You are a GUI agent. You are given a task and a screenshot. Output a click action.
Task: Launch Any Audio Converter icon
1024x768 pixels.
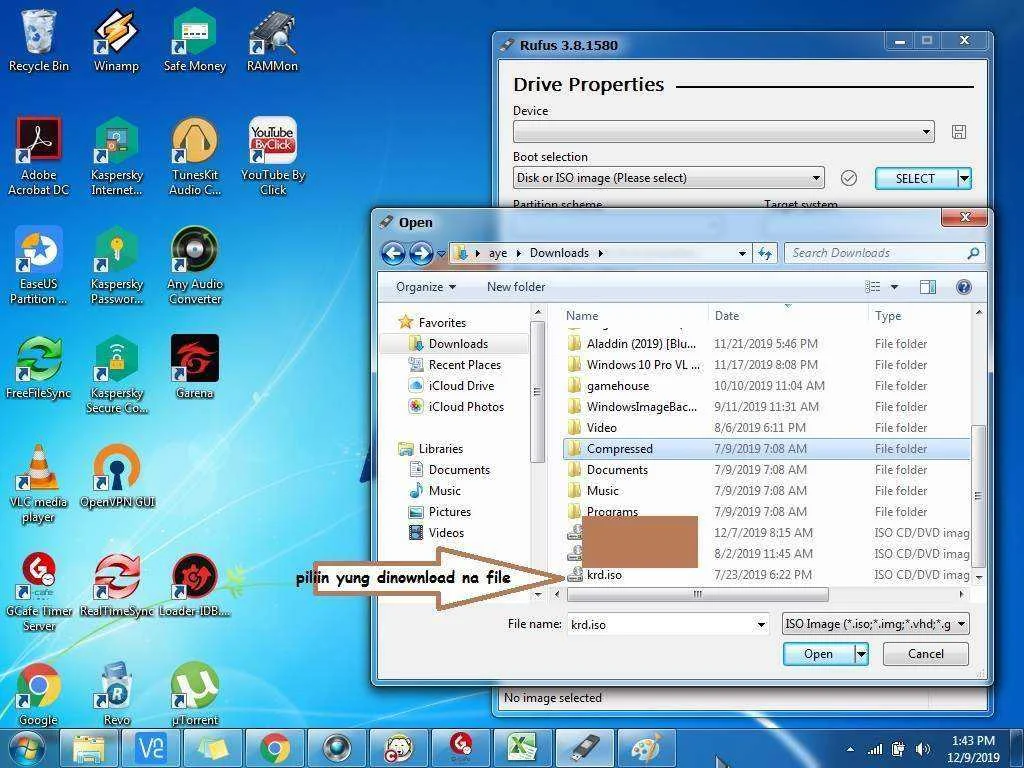195,266
